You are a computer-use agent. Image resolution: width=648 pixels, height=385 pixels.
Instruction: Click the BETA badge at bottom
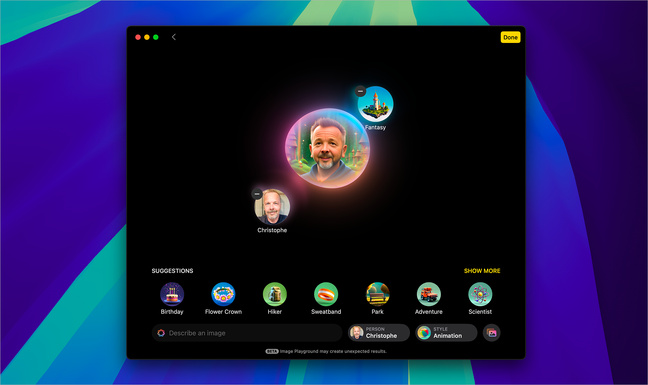(x=272, y=352)
